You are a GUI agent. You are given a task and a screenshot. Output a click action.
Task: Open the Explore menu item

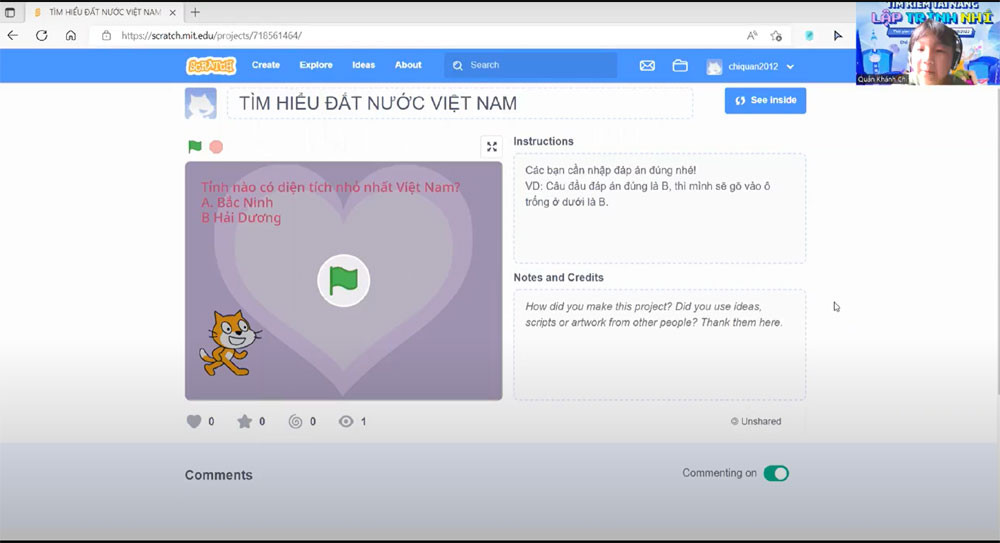click(316, 65)
